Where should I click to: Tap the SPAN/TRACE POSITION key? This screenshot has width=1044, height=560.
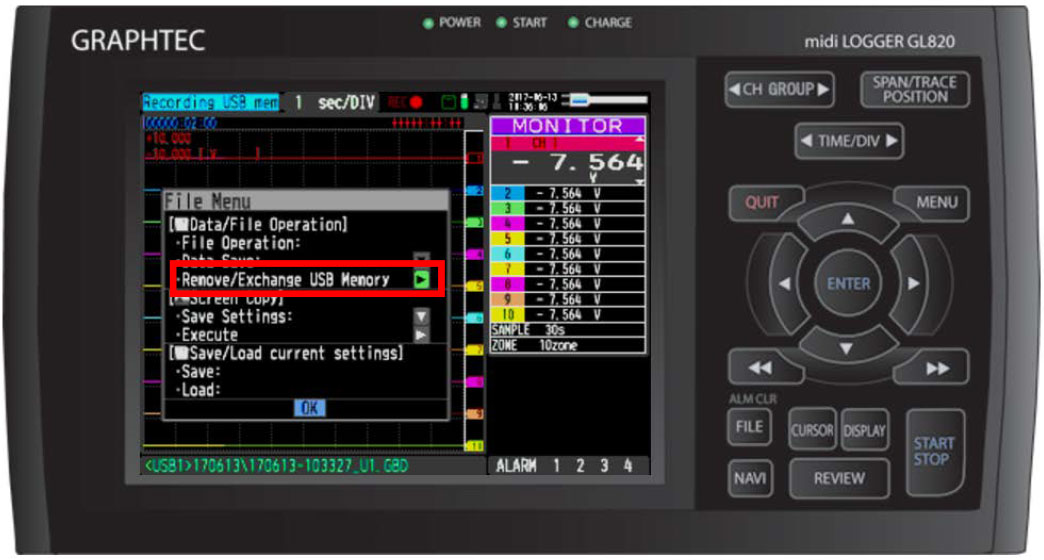[x=915, y=89]
